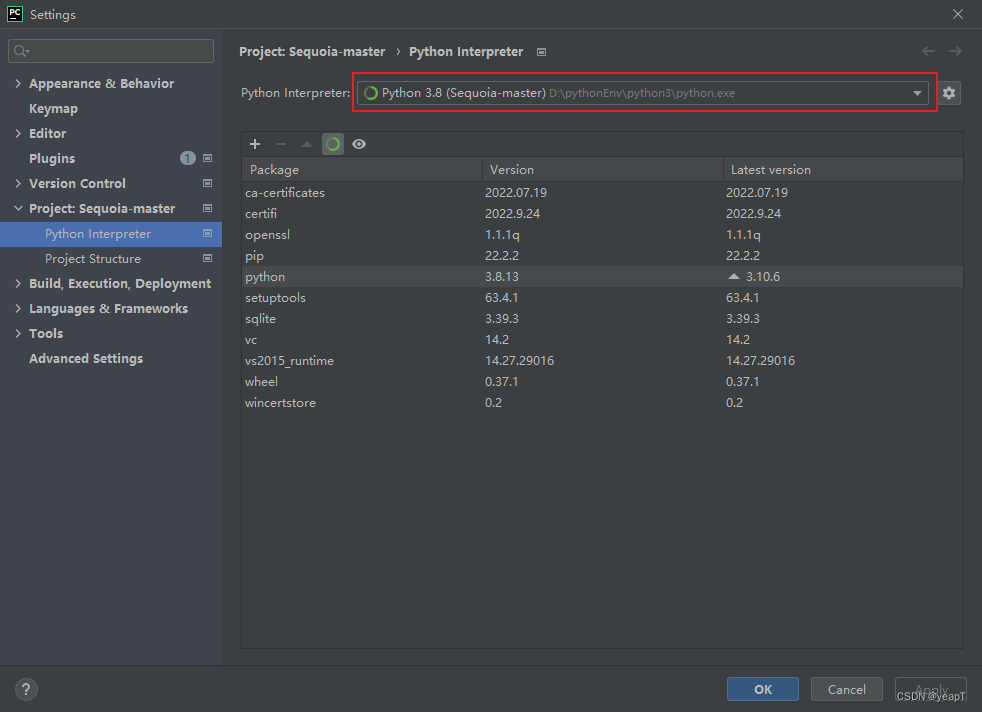Click project icon on Project: Sequoia-master row
The height and width of the screenshot is (712, 982).
point(207,209)
